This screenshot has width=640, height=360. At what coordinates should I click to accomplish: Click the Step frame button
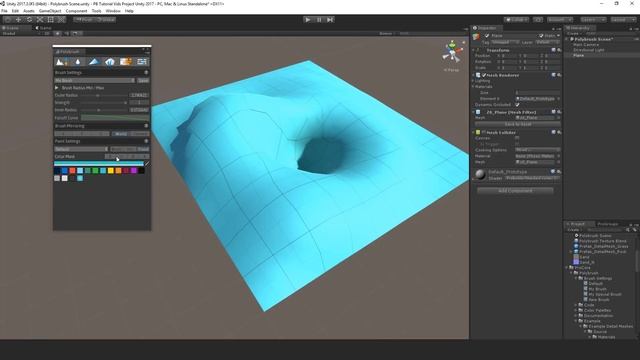point(330,20)
